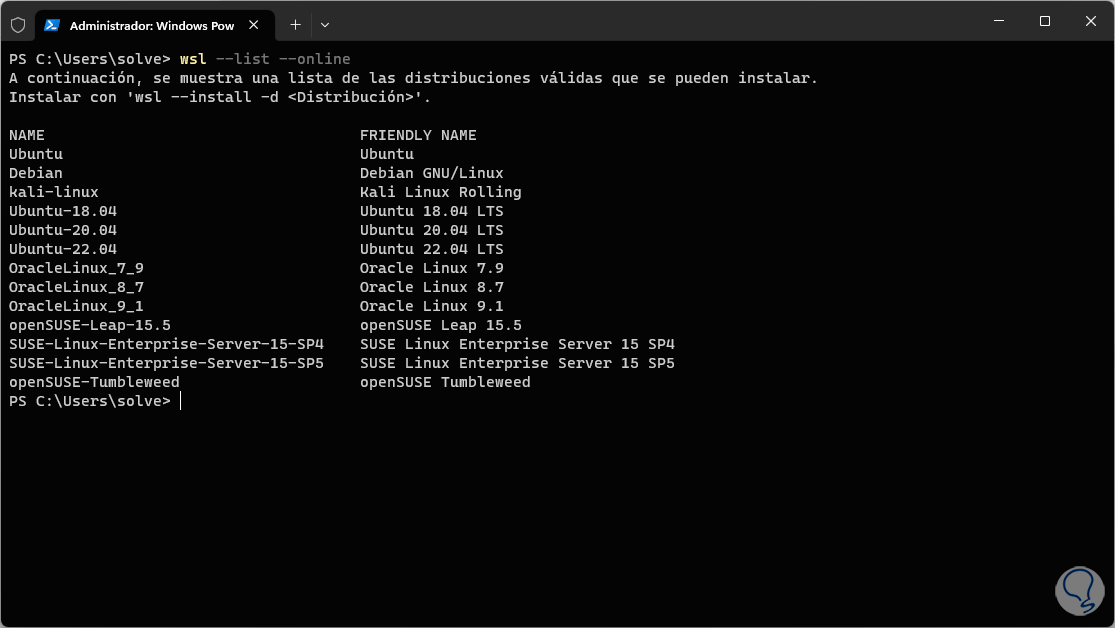Click the 'OracleLinux_9_1' distribution name

click(x=76, y=307)
